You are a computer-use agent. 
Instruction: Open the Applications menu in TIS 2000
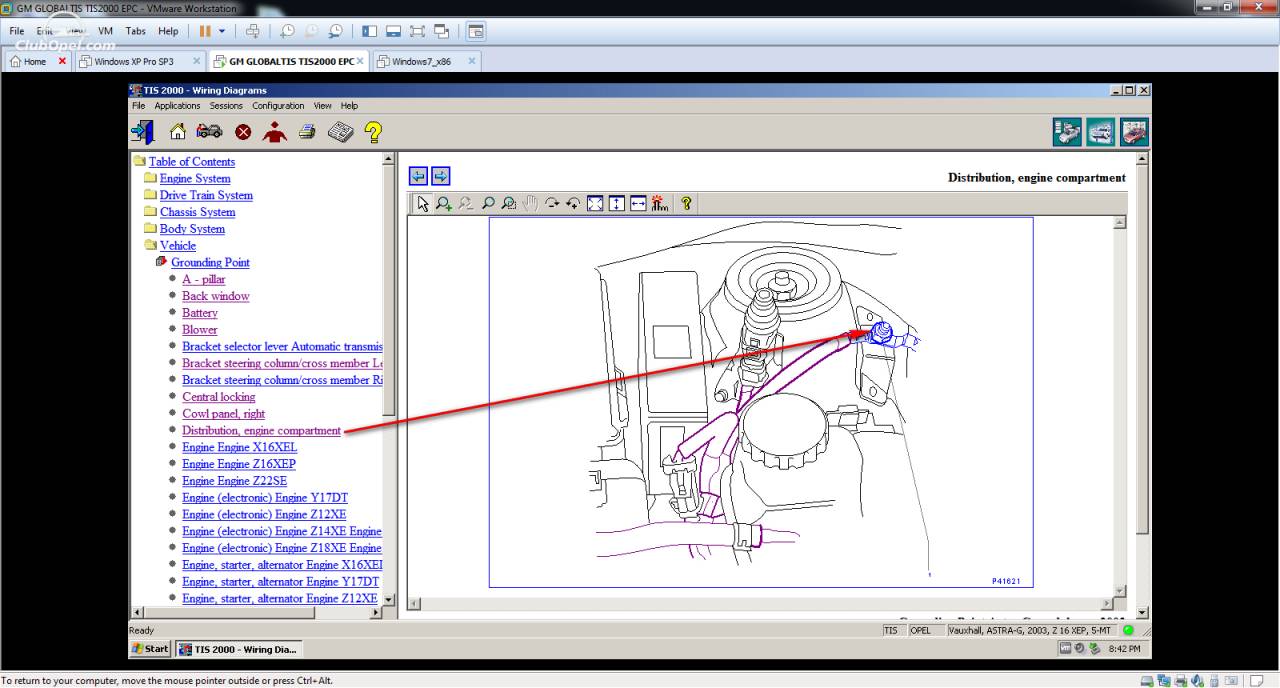[177, 106]
